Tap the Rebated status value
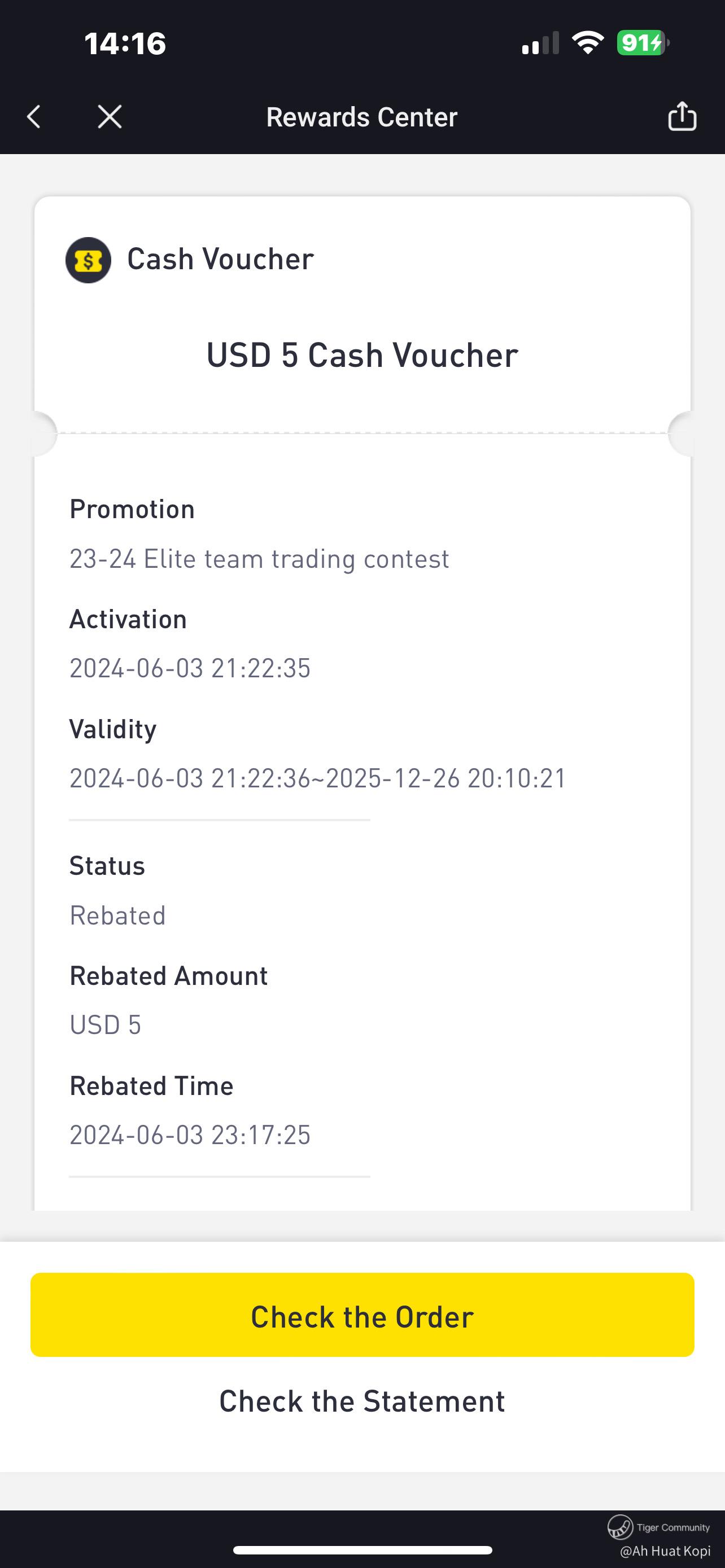 tap(117, 916)
